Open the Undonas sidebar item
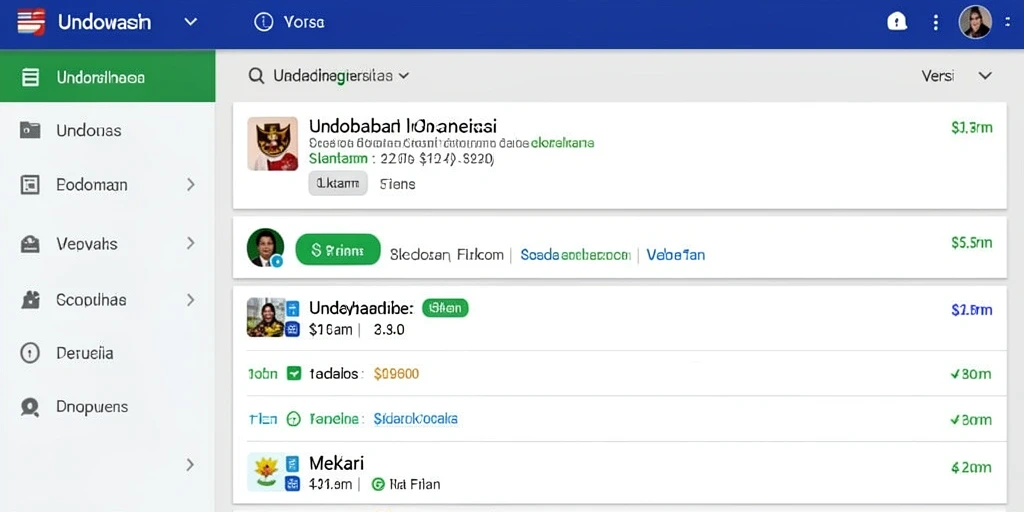 (x=89, y=131)
